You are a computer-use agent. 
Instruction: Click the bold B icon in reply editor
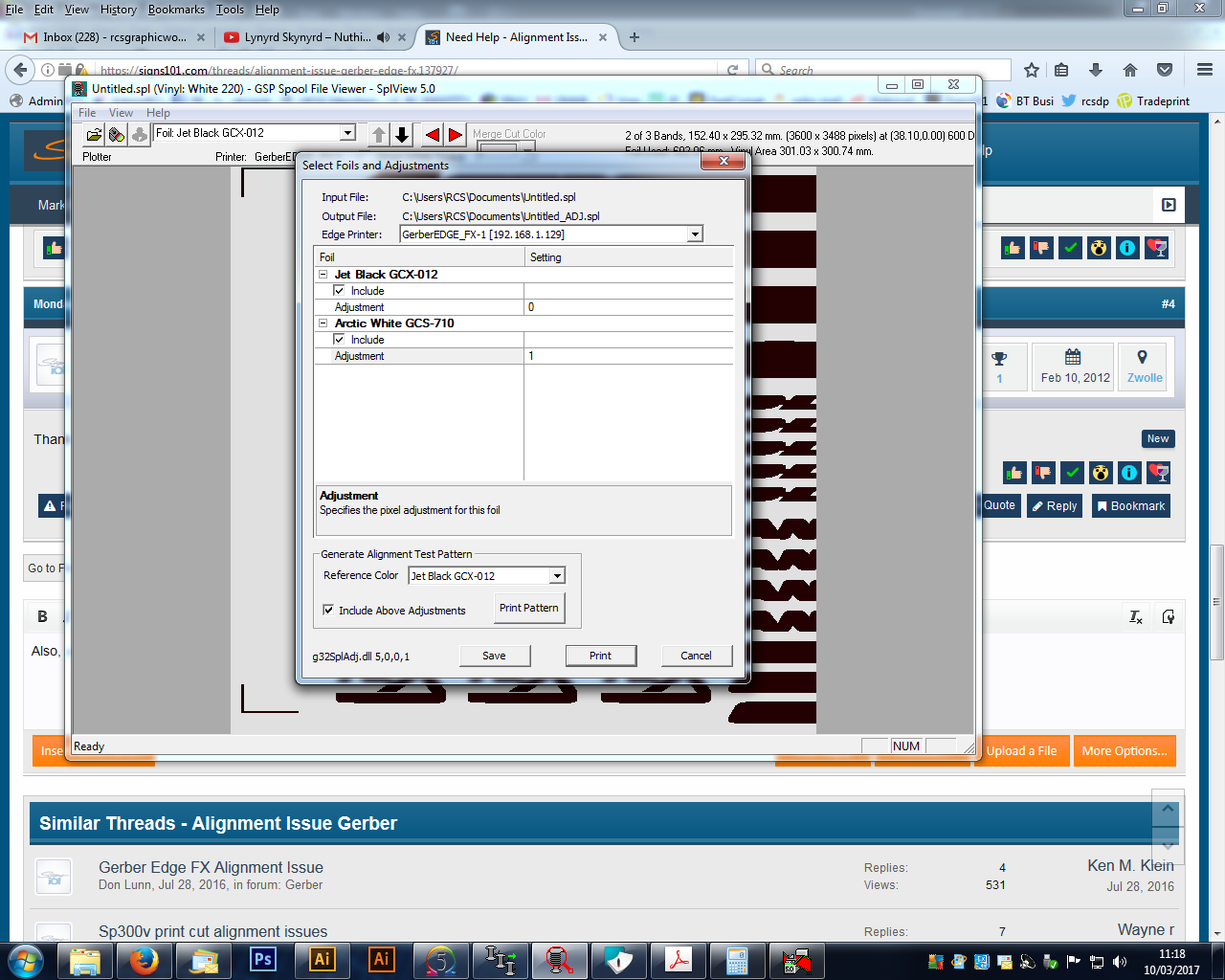click(x=42, y=616)
